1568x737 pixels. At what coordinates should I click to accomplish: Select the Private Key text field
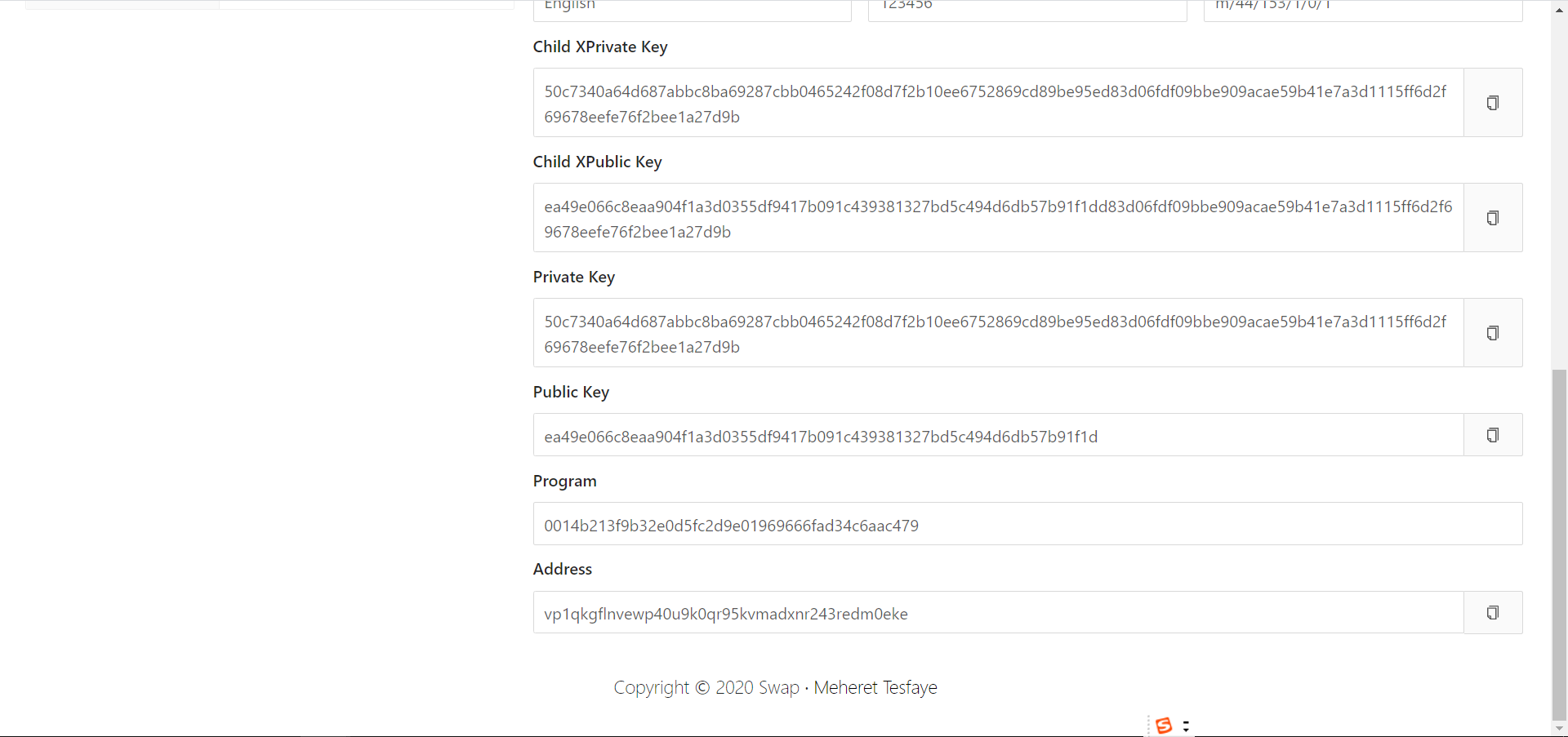coord(998,333)
